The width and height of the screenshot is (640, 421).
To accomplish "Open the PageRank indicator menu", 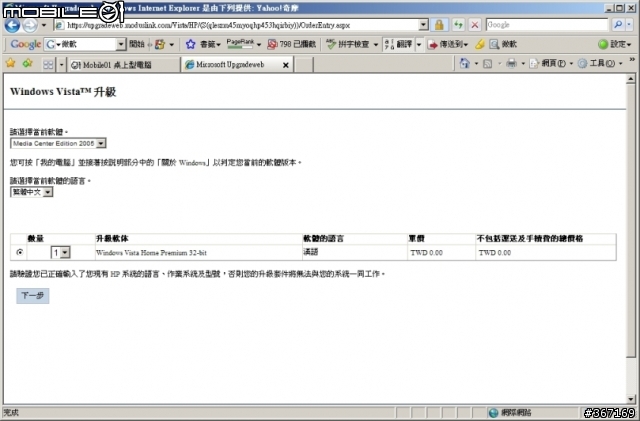I will (243, 44).
